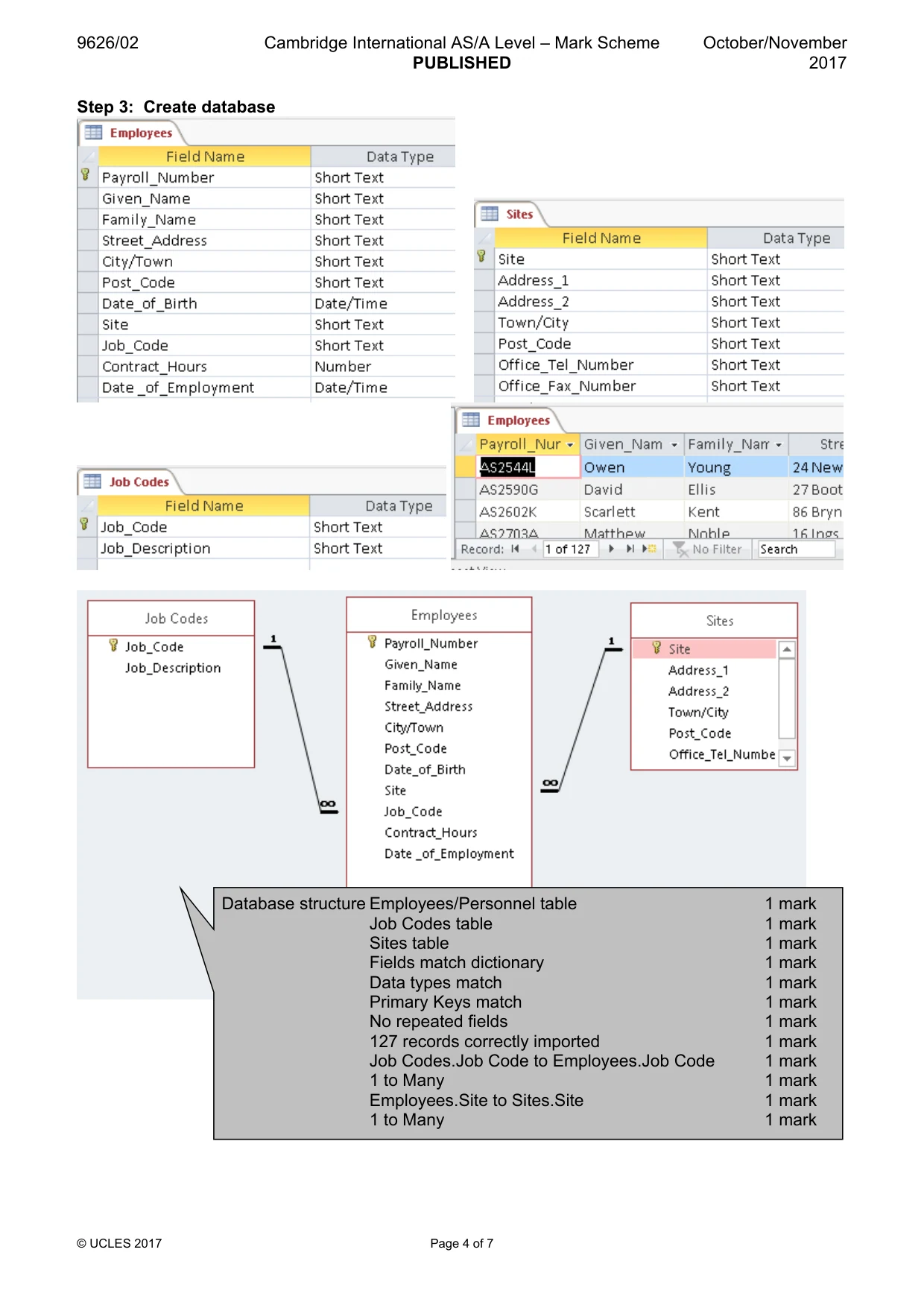This screenshot has height=1308, width=924.
Task: Click the Street_Address field name in Employees design
Action: click(x=155, y=241)
